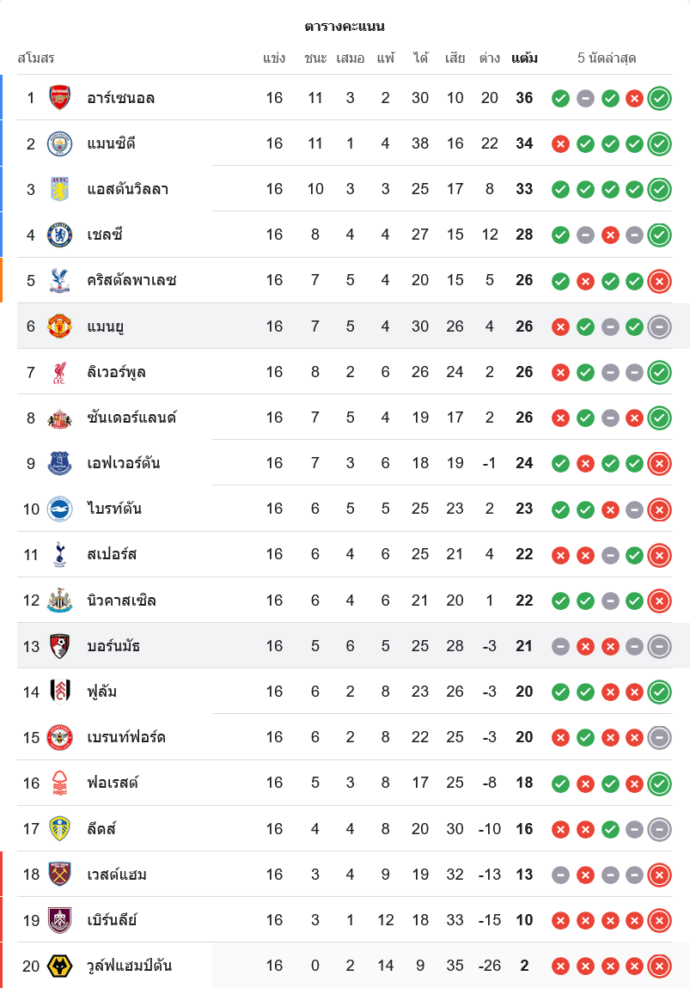Screen dimensions: 690x1000
Task: Click the Tottenham Spurs club crest
Action: pyautogui.click(x=60, y=555)
